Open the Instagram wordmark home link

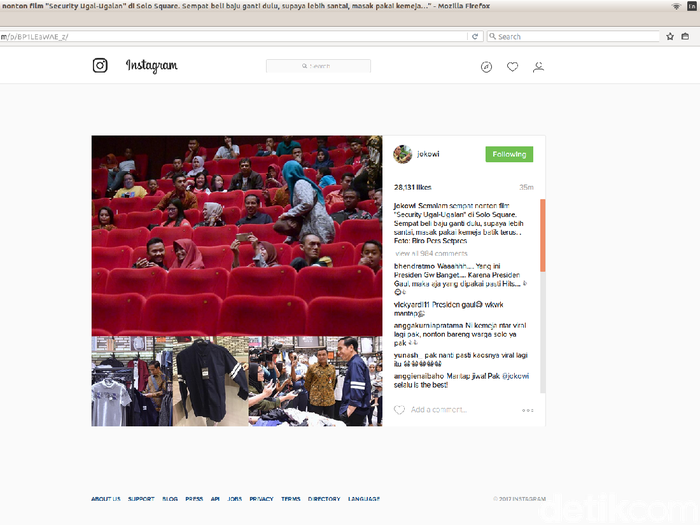pos(151,66)
